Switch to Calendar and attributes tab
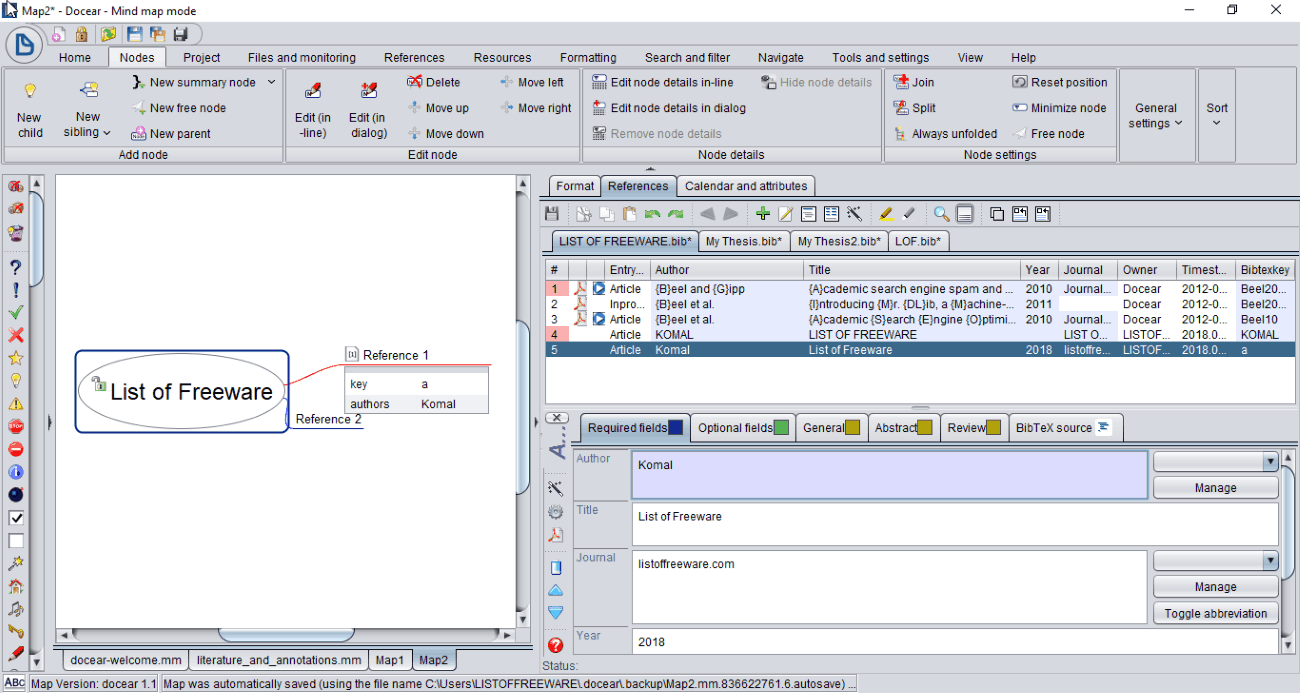The image size is (1300, 693). (x=746, y=186)
